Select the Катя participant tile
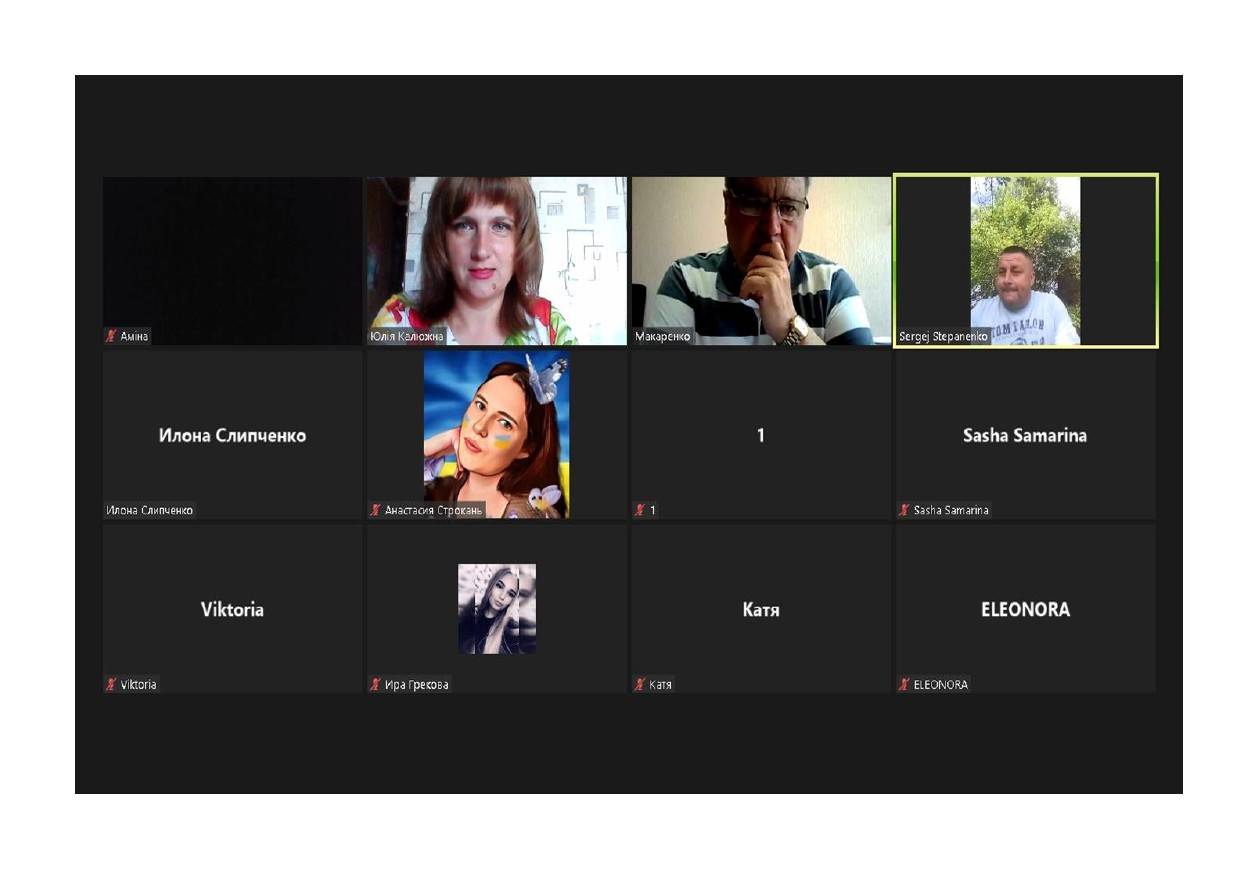1241x874 pixels. point(761,609)
